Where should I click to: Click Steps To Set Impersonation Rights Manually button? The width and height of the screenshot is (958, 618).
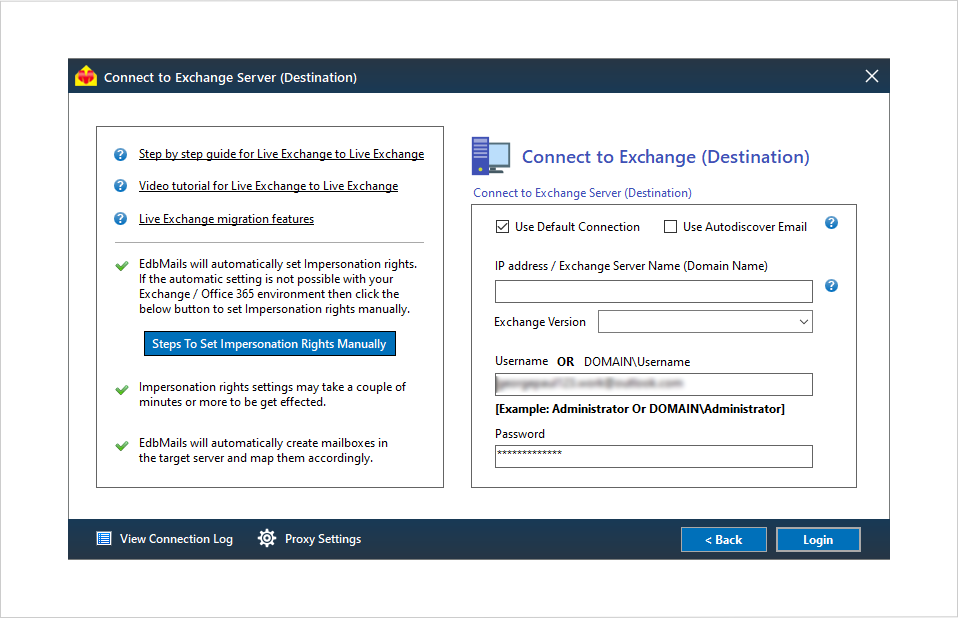(x=269, y=344)
